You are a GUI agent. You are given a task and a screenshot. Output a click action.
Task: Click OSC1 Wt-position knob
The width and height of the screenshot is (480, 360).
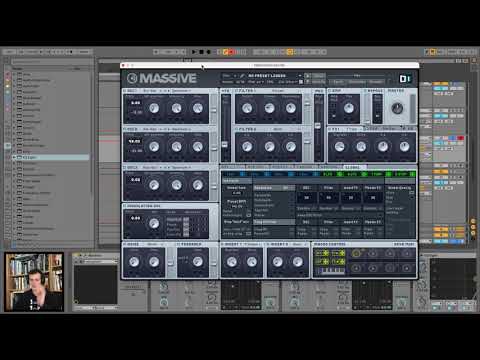pos(154,108)
